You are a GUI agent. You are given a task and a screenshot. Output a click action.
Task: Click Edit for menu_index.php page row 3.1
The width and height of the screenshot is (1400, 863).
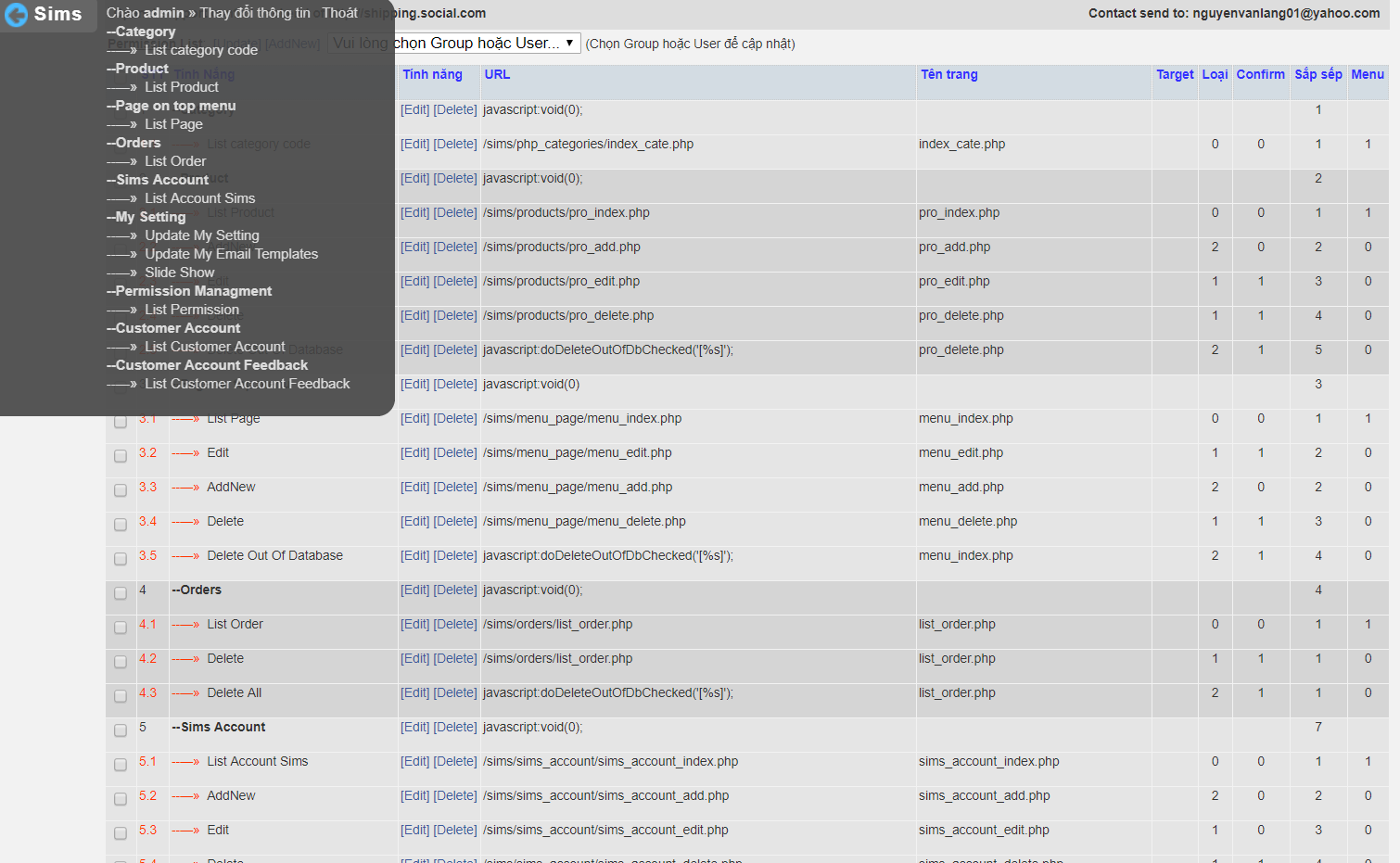414,418
